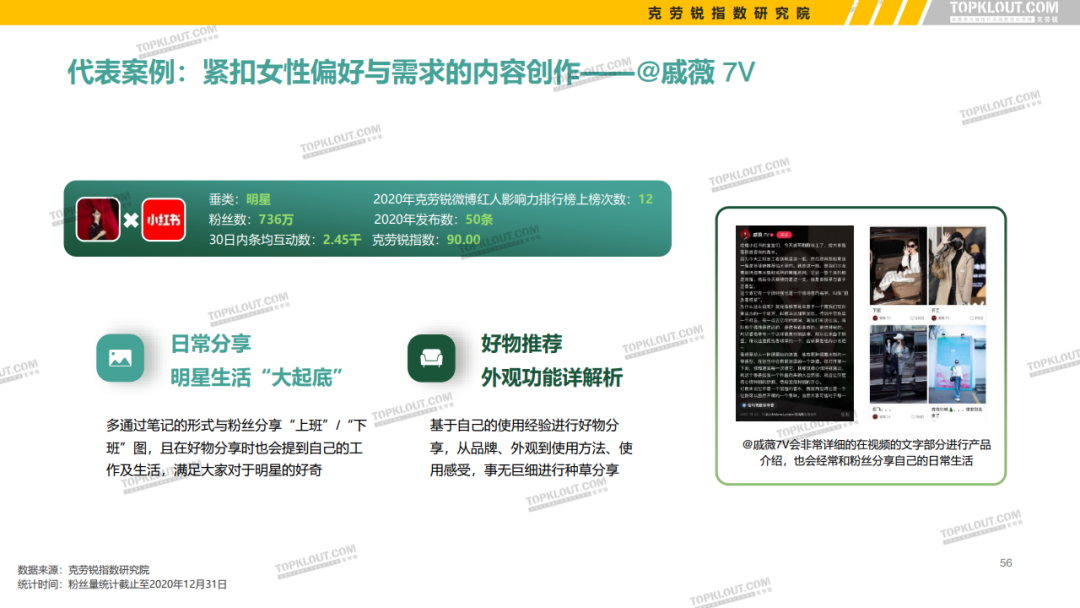Click the picture icon beside 日常分享
Image resolution: width=1080 pixels, height=608 pixels.
tap(121, 358)
